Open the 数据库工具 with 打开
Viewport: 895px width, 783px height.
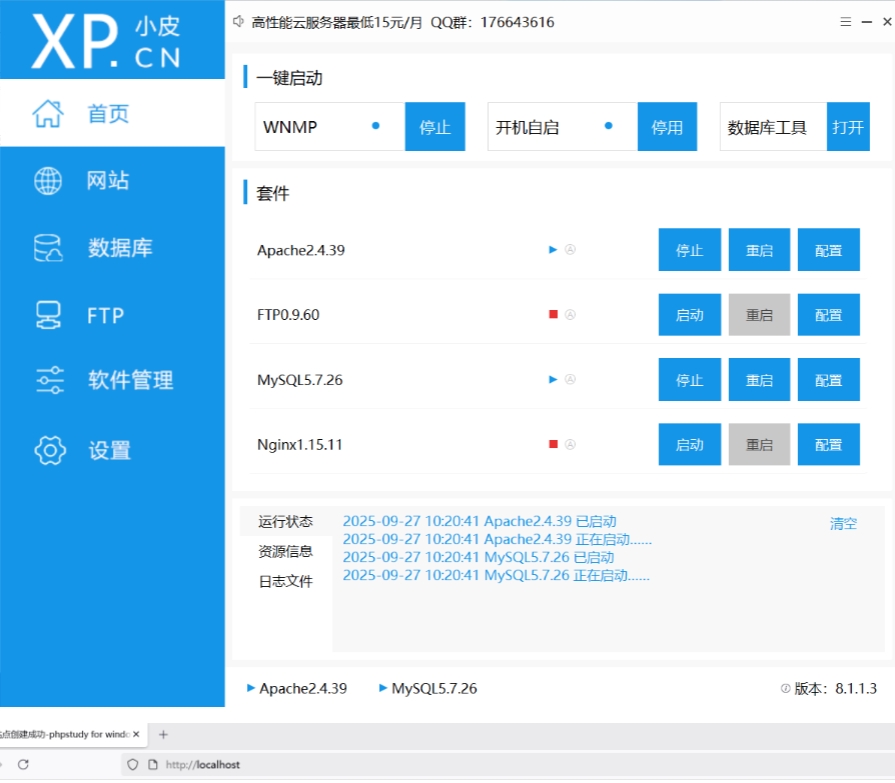pos(848,127)
